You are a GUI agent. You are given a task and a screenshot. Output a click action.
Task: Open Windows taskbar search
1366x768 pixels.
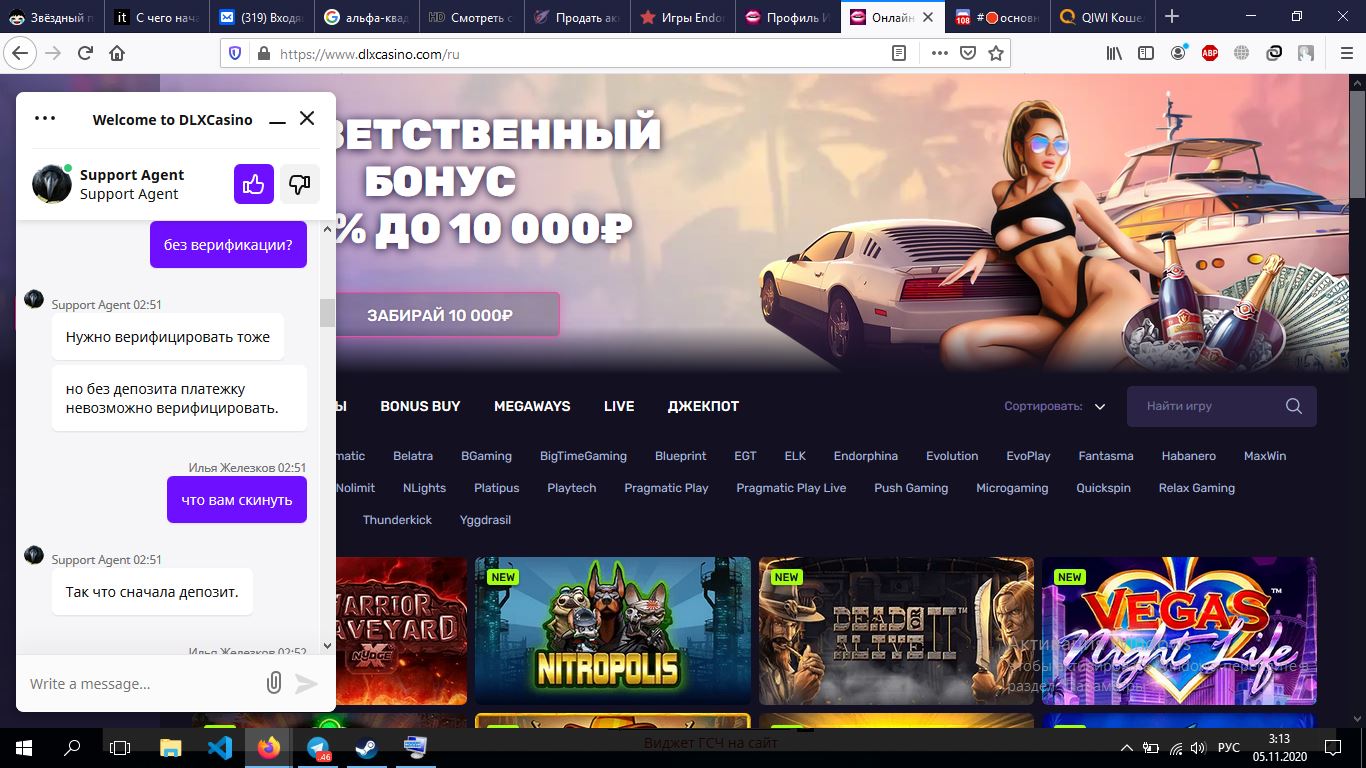(72, 747)
